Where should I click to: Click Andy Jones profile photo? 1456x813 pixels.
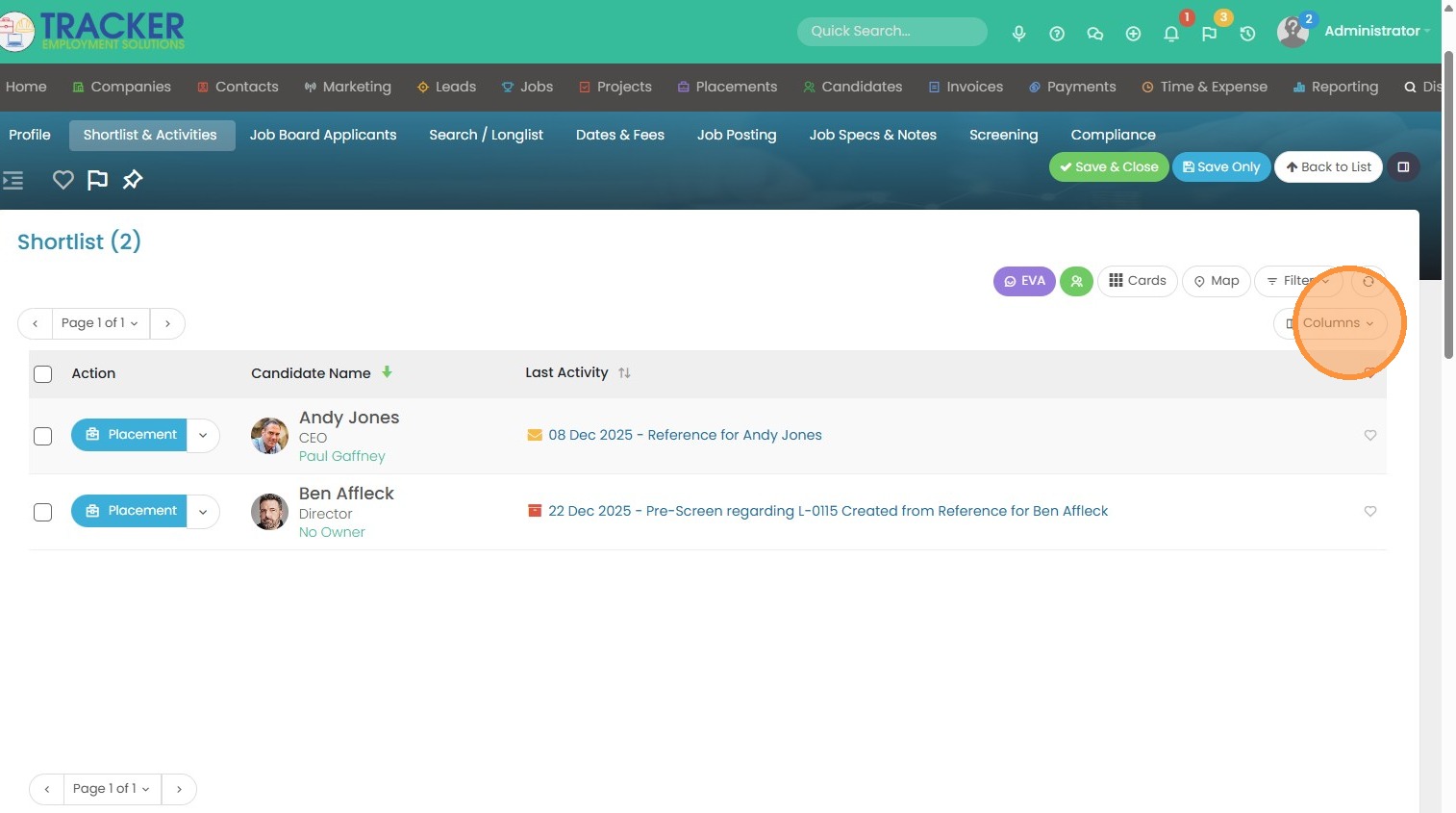pos(269,436)
